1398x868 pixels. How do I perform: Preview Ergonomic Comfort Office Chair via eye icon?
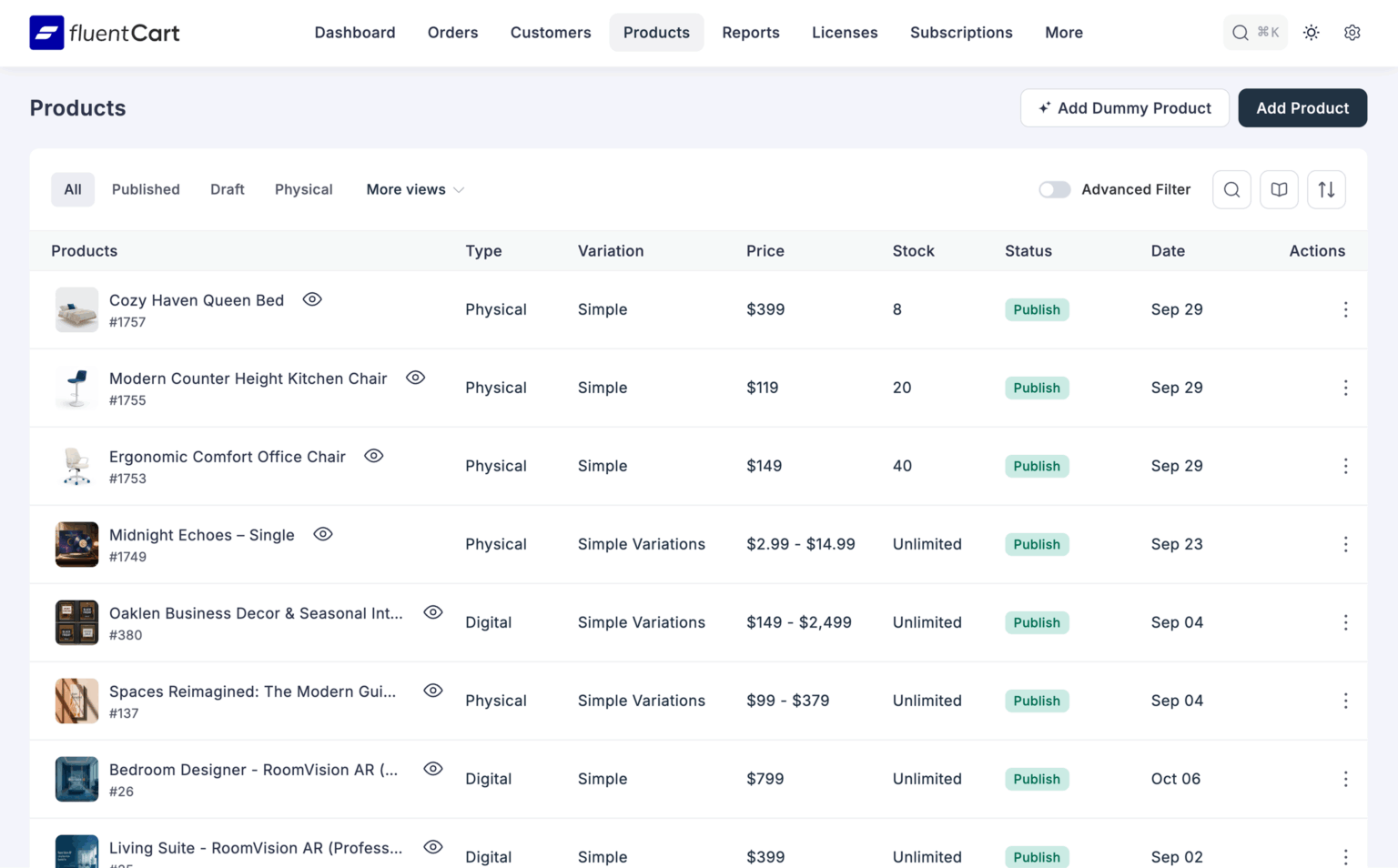[x=373, y=456]
